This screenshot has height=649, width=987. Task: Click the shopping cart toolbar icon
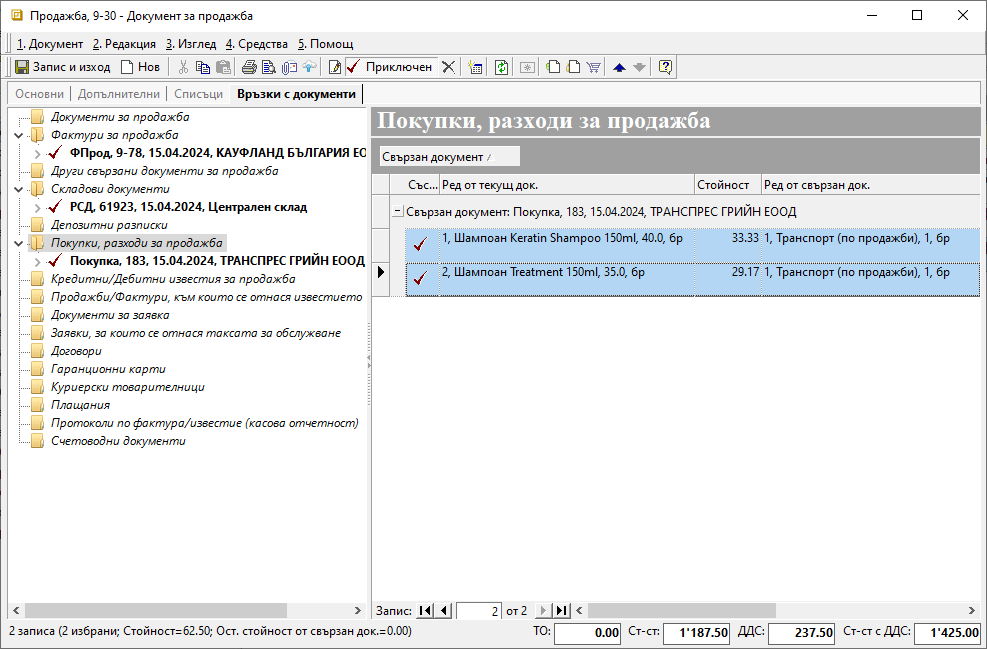(593, 67)
